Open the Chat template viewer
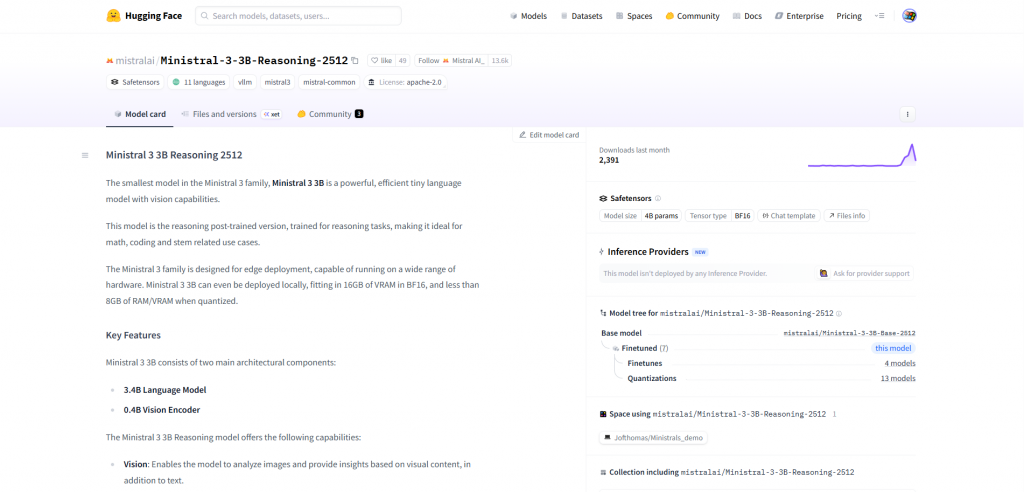The width and height of the screenshot is (1024, 492). click(x=788, y=215)
